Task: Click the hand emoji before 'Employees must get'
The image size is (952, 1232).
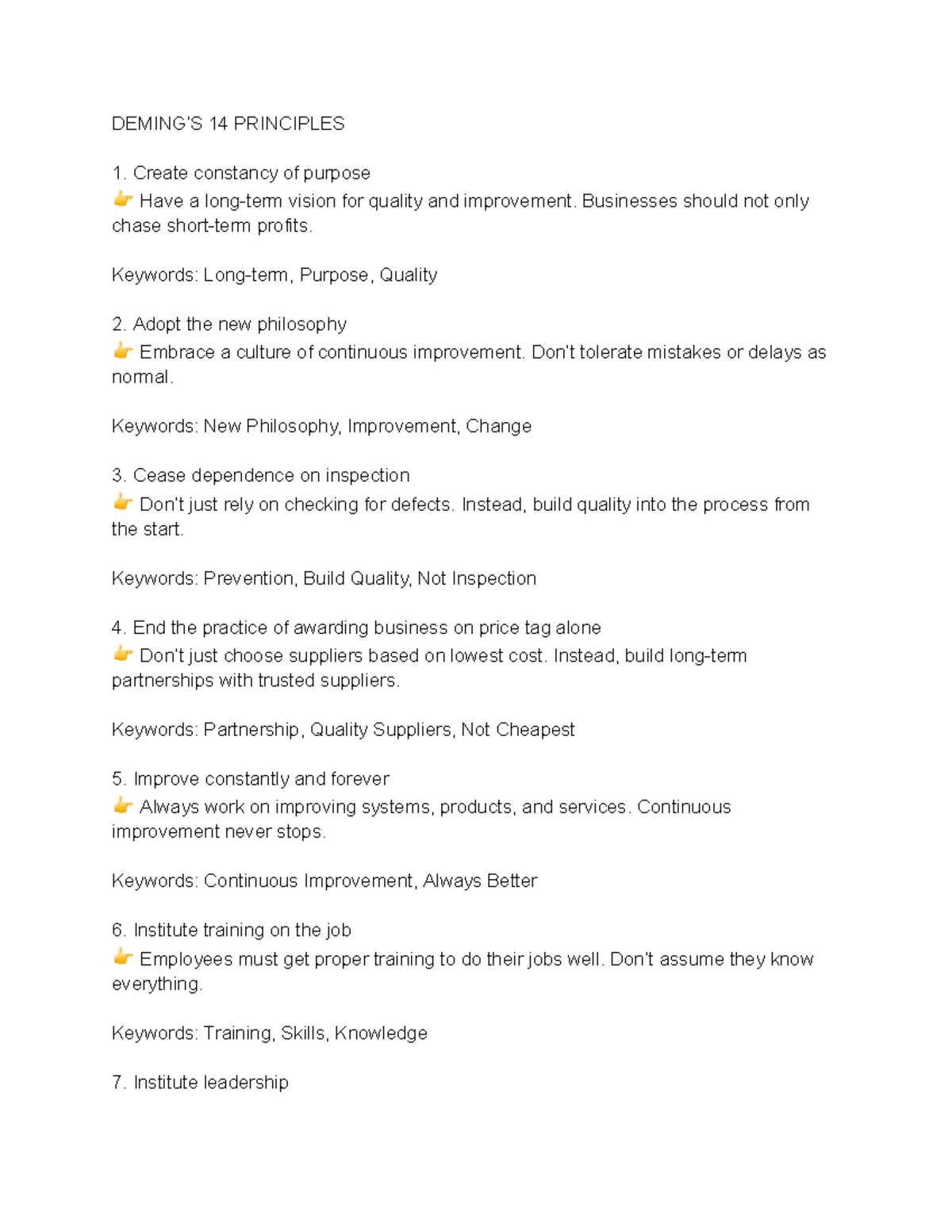Action: (122, 957)
